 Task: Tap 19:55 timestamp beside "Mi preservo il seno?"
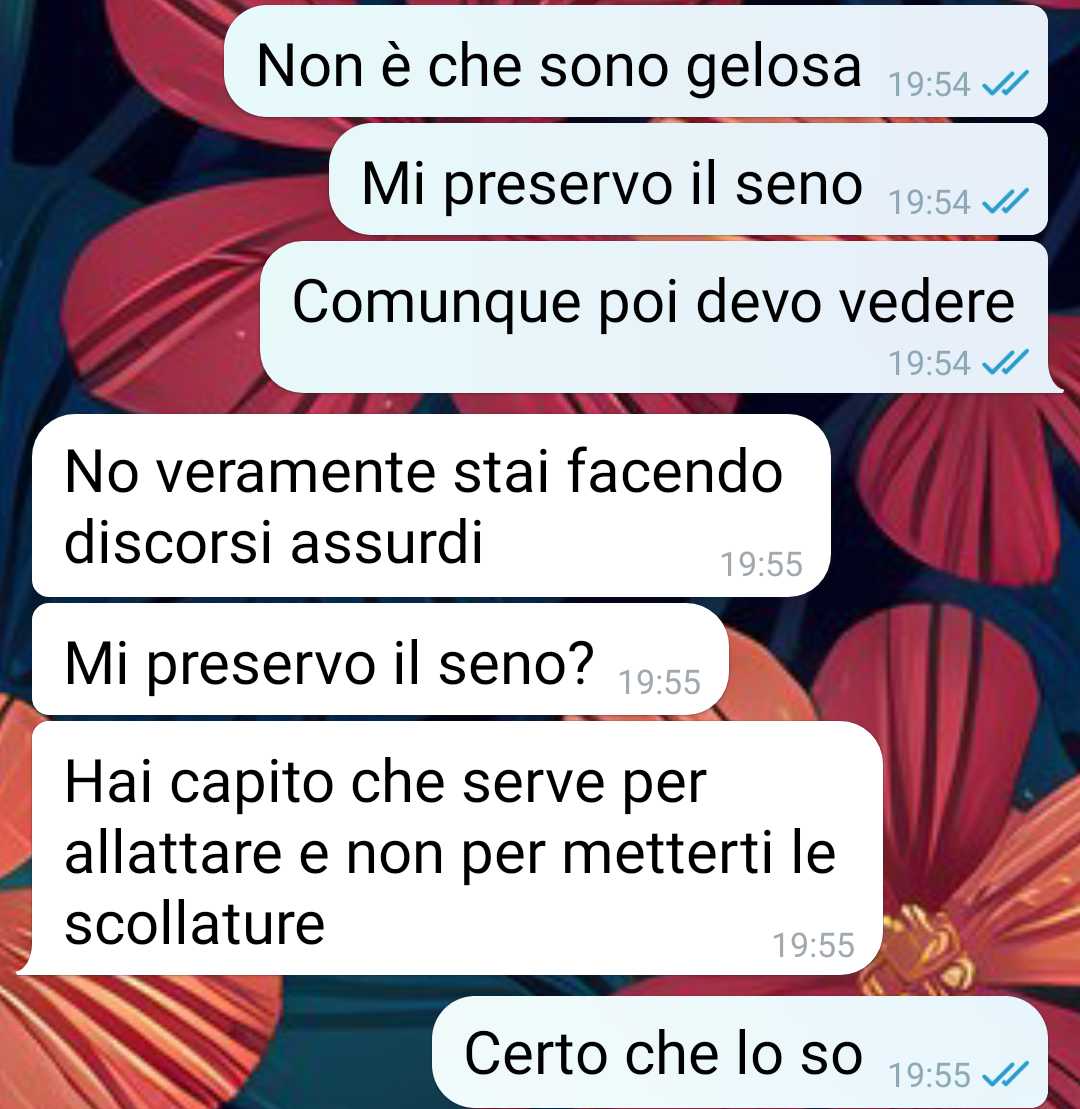(659, 683)
